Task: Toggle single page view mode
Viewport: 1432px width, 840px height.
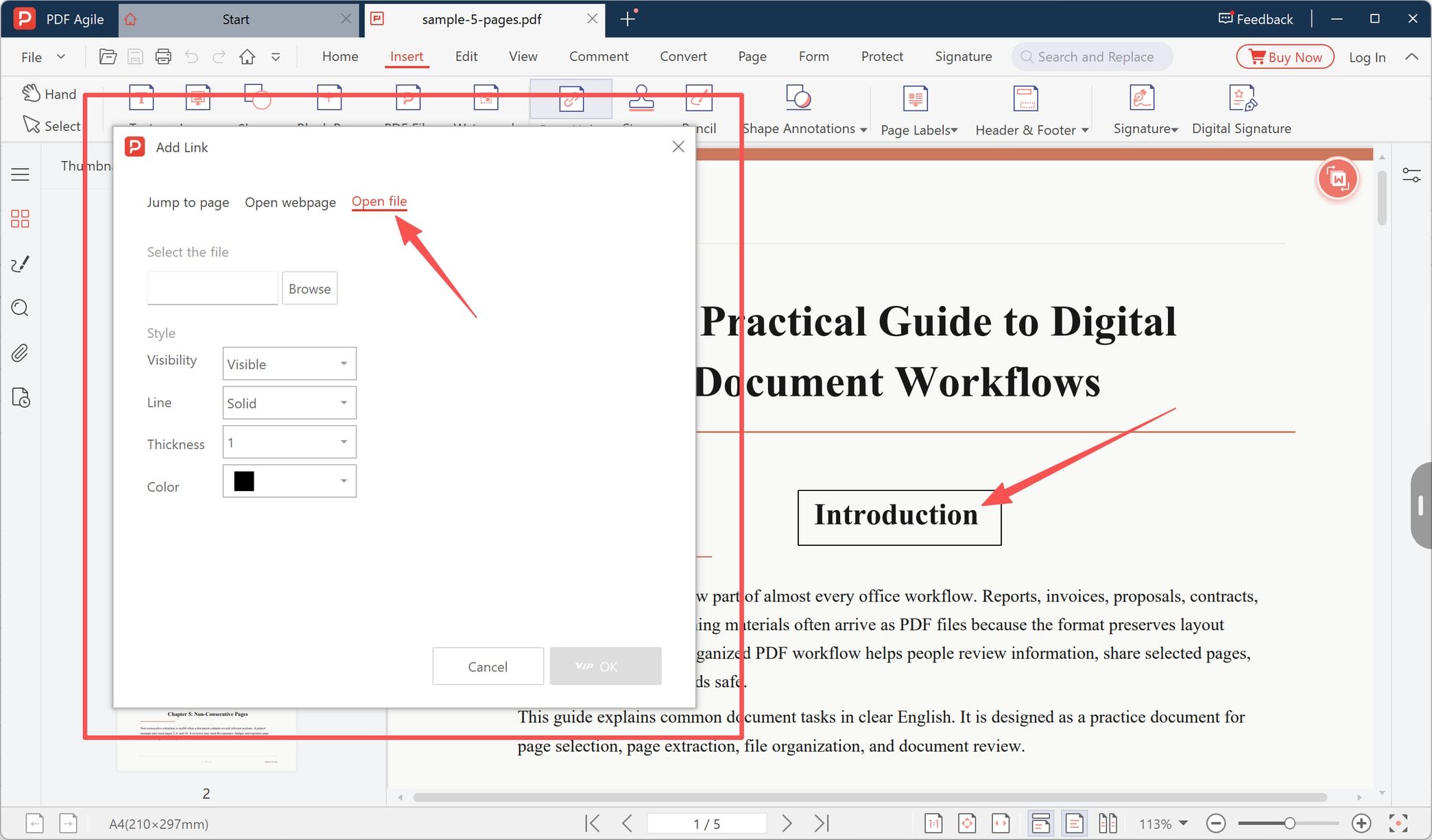Action: pyautogui.click(x=1074, y=823)
